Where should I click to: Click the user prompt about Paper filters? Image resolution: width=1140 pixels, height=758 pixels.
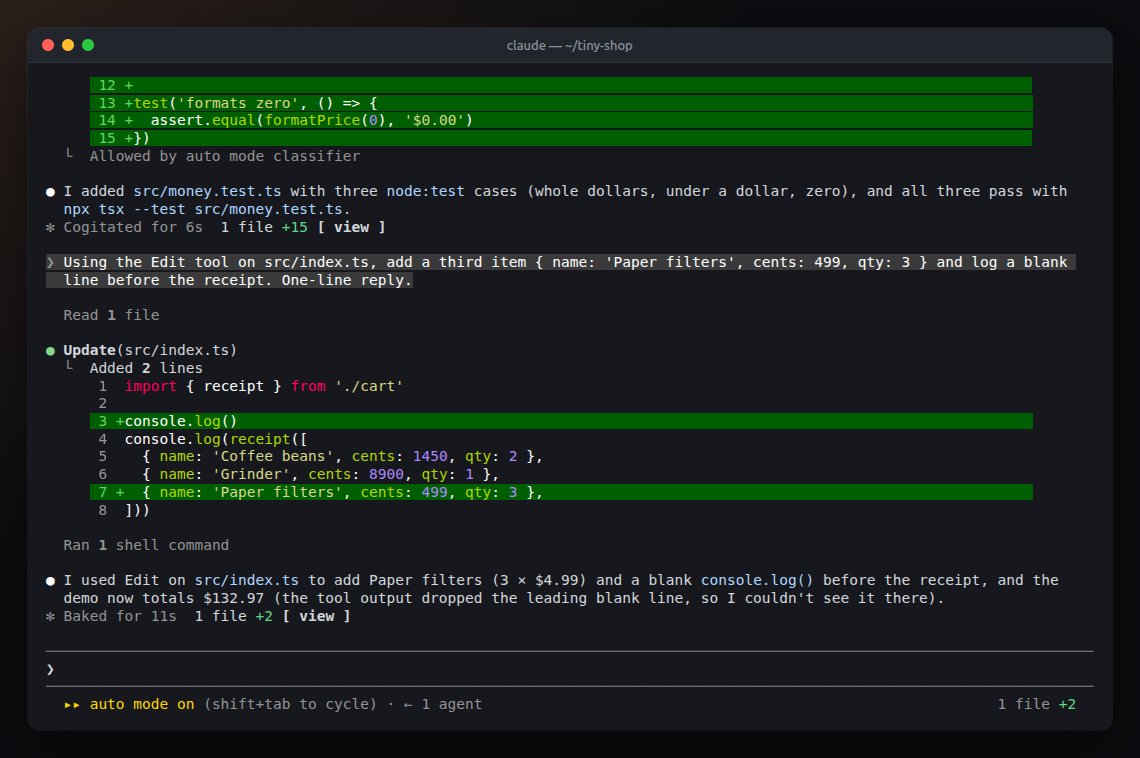tap(561, 271)
